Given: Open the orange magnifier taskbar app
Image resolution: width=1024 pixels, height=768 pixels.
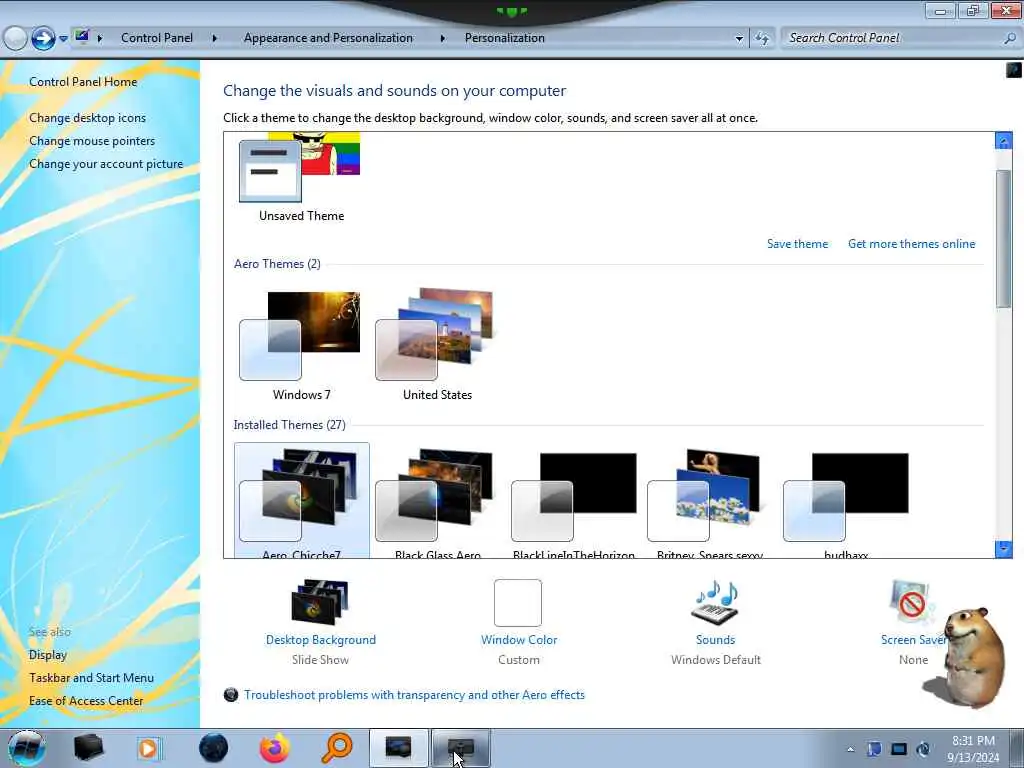Looking at the screenshot, I should [336, 748].
